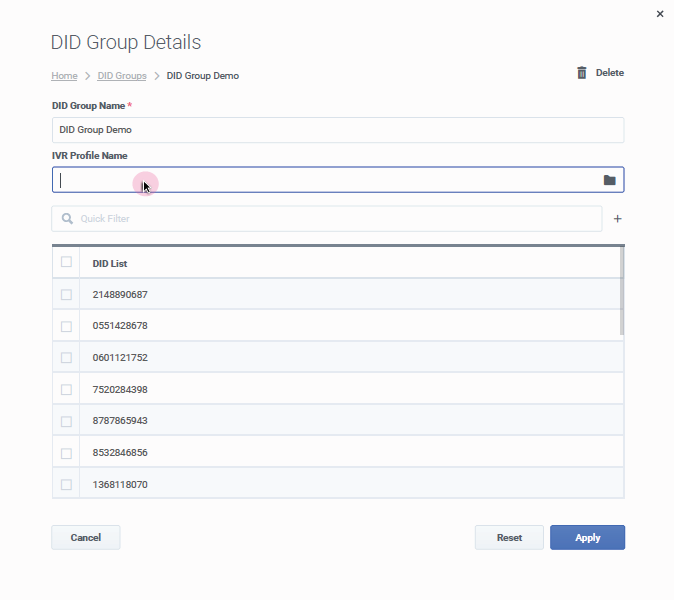The image size is (674, 600).
Task: Click the Reset button
Action: [509, 538]
